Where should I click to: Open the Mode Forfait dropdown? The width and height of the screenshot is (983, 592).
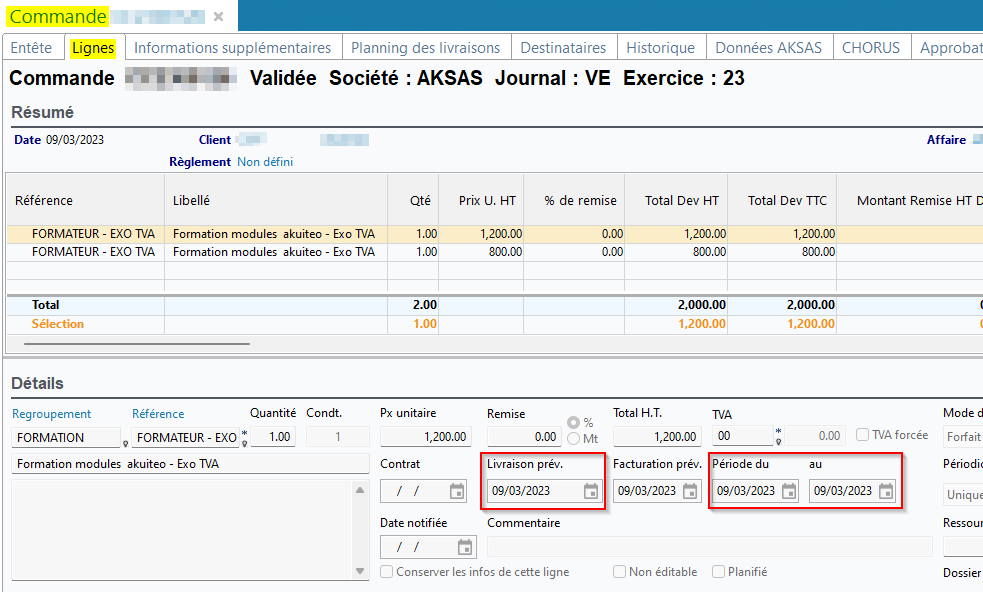click(x=963, y=436)
